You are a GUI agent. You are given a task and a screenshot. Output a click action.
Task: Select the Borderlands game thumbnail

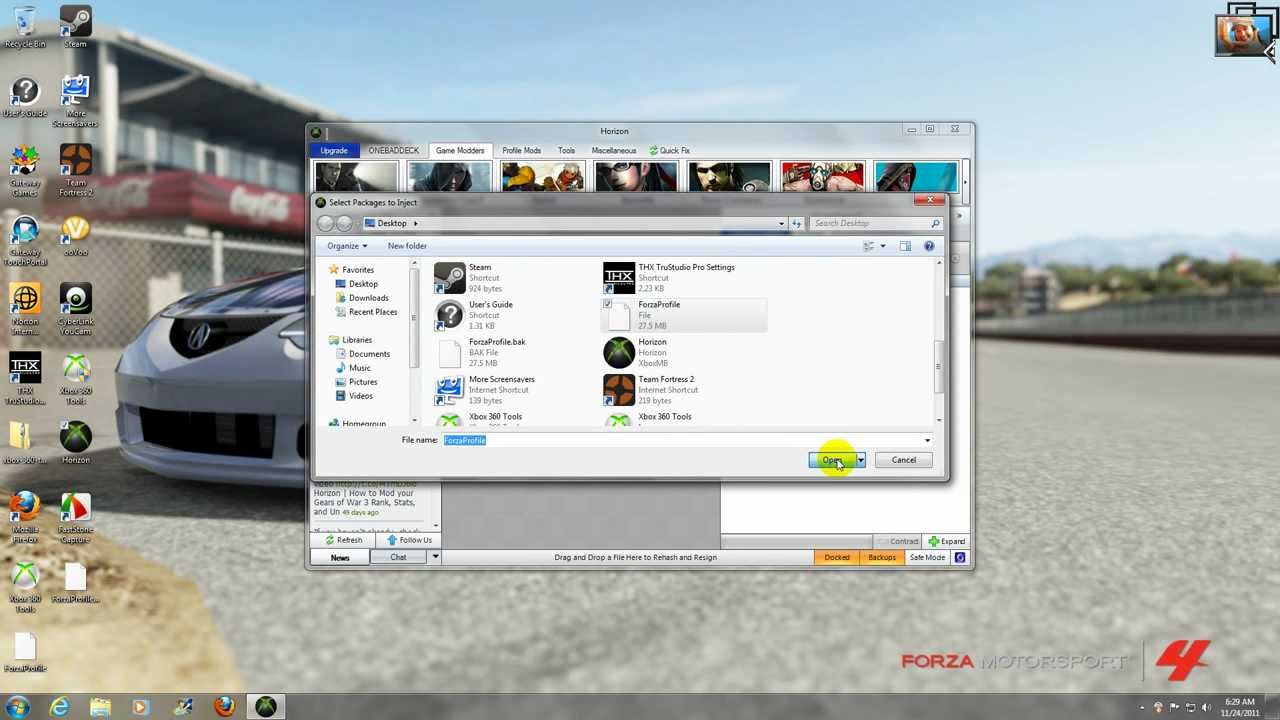click(822, 175)
